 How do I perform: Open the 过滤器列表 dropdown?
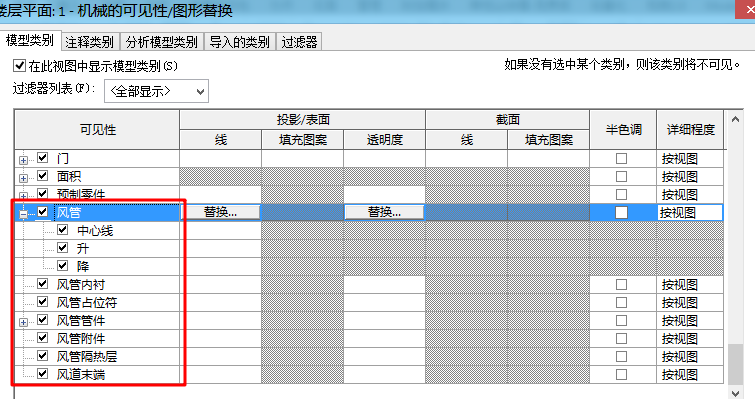(156, 91)
